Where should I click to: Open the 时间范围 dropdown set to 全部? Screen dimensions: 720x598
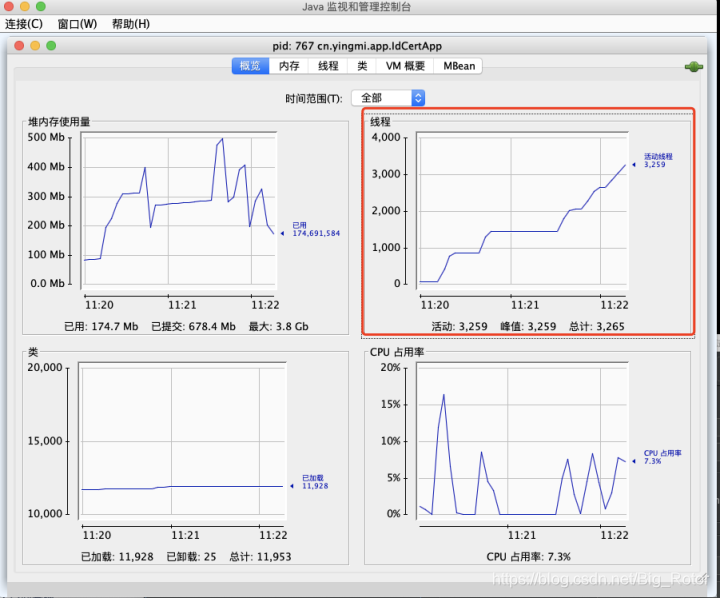pyautogui.click(x=388, y=98)
